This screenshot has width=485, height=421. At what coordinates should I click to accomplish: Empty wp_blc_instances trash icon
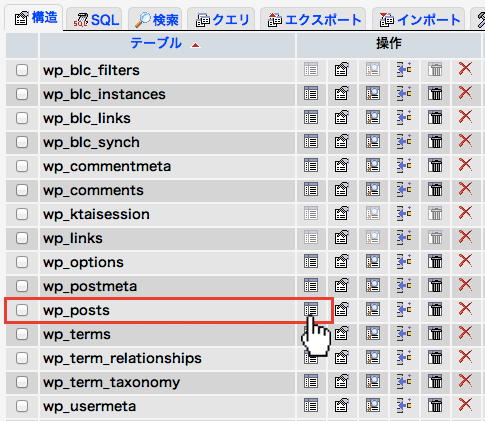coord(435,94)
